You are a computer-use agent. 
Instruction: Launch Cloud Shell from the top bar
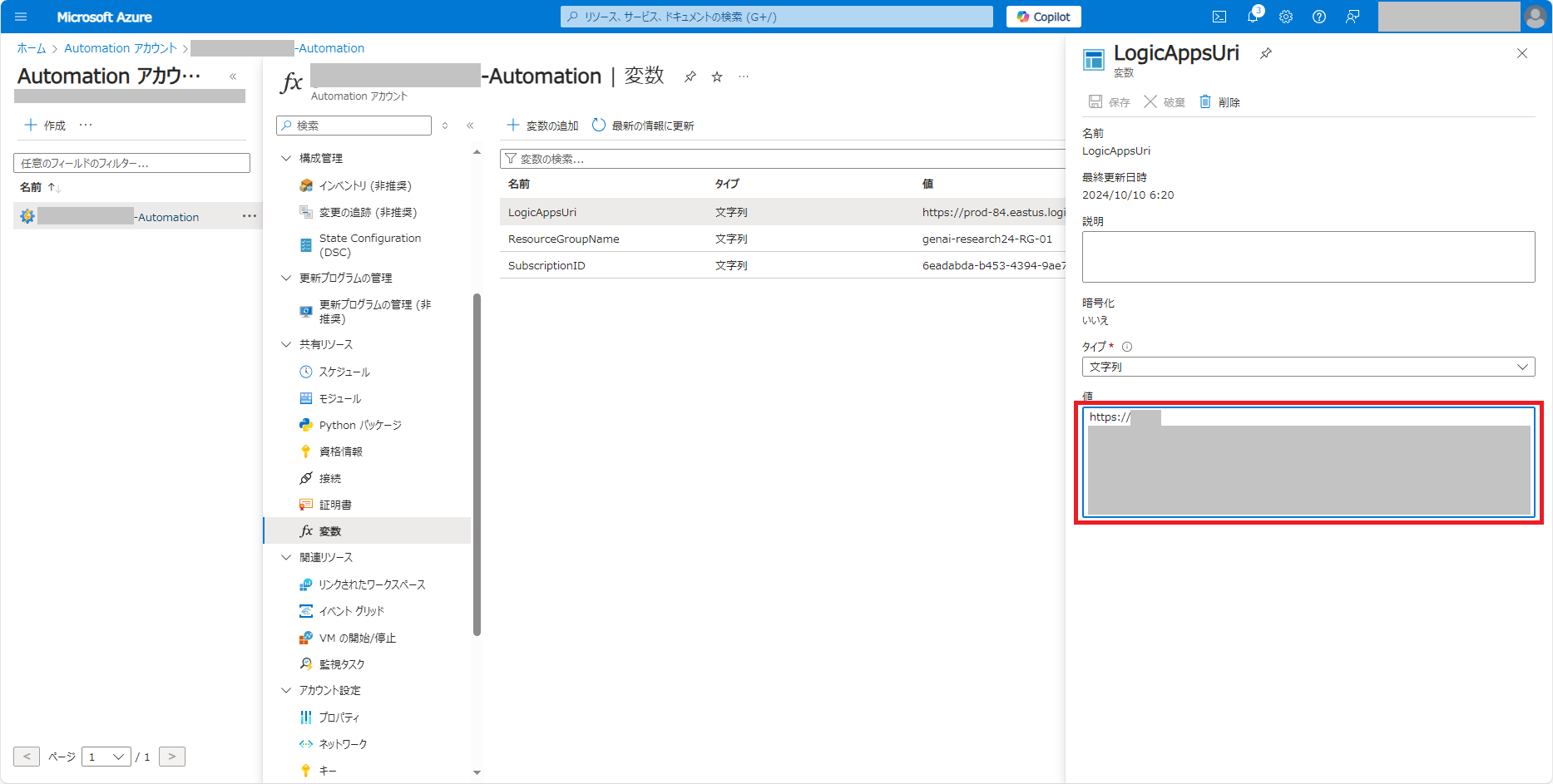(1219, 17)
